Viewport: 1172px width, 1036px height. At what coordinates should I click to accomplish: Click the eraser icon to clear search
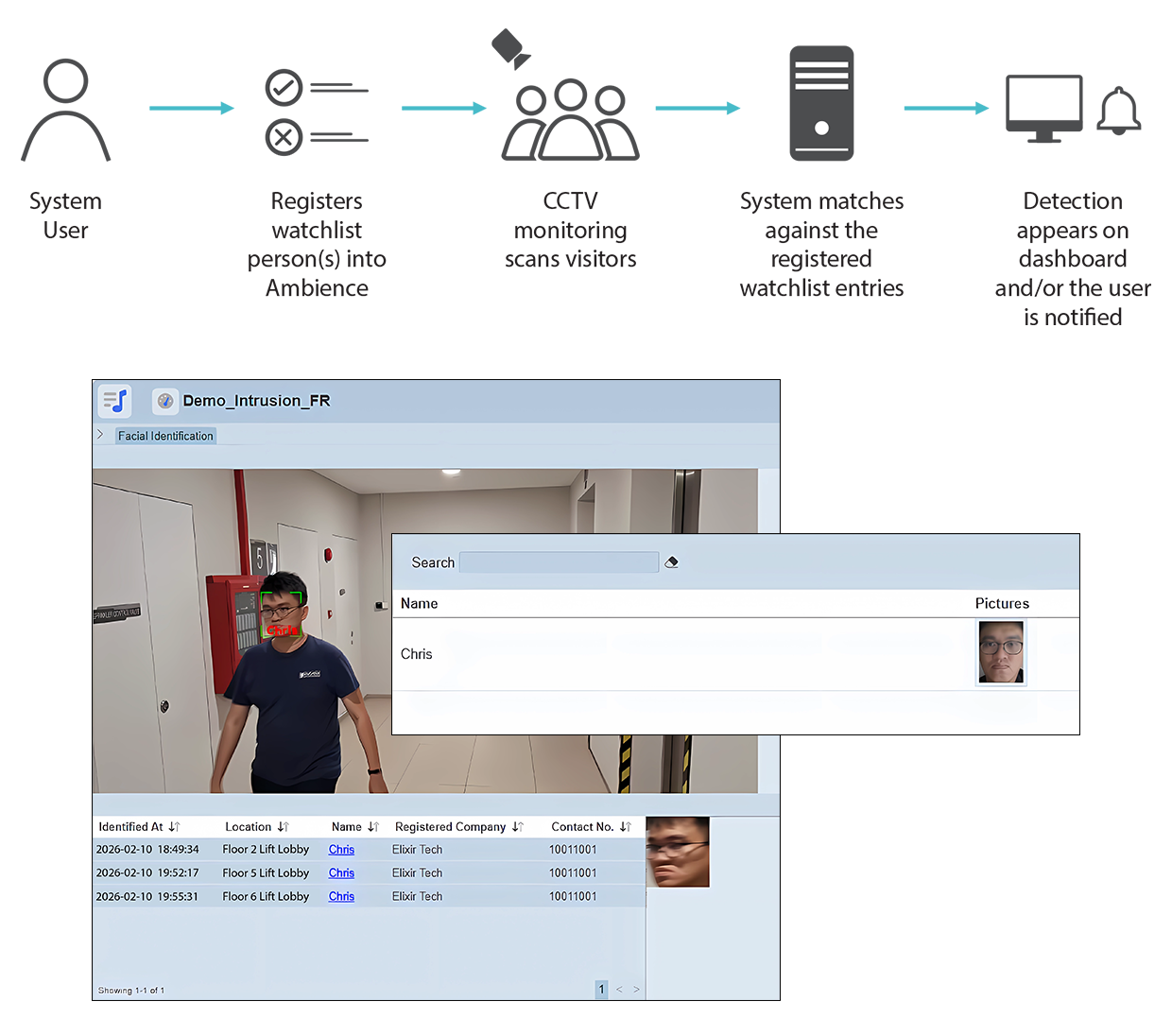coord(672,562)
